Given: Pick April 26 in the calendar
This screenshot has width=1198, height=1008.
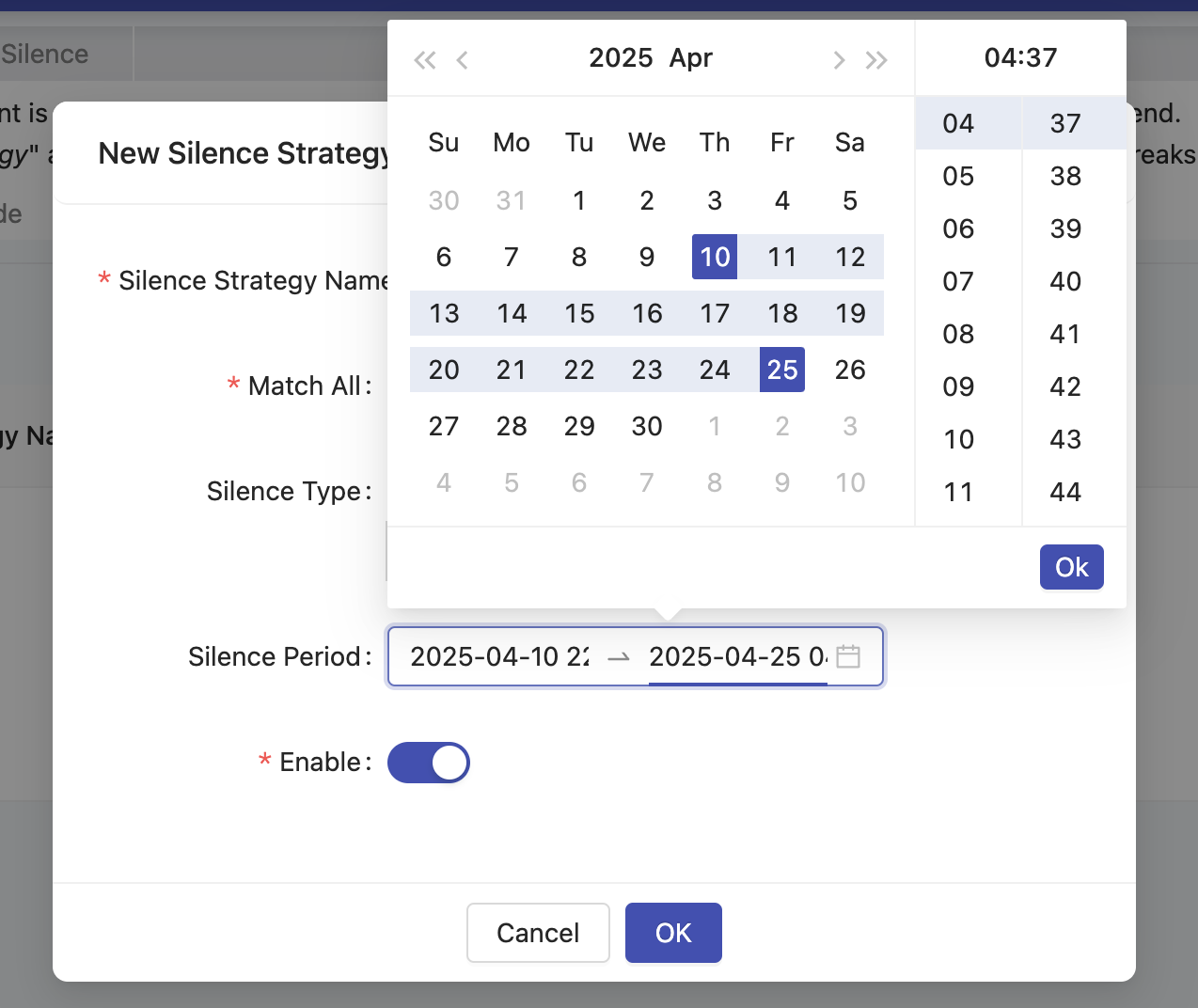Looking at the screenshot, I should point(850,370).
